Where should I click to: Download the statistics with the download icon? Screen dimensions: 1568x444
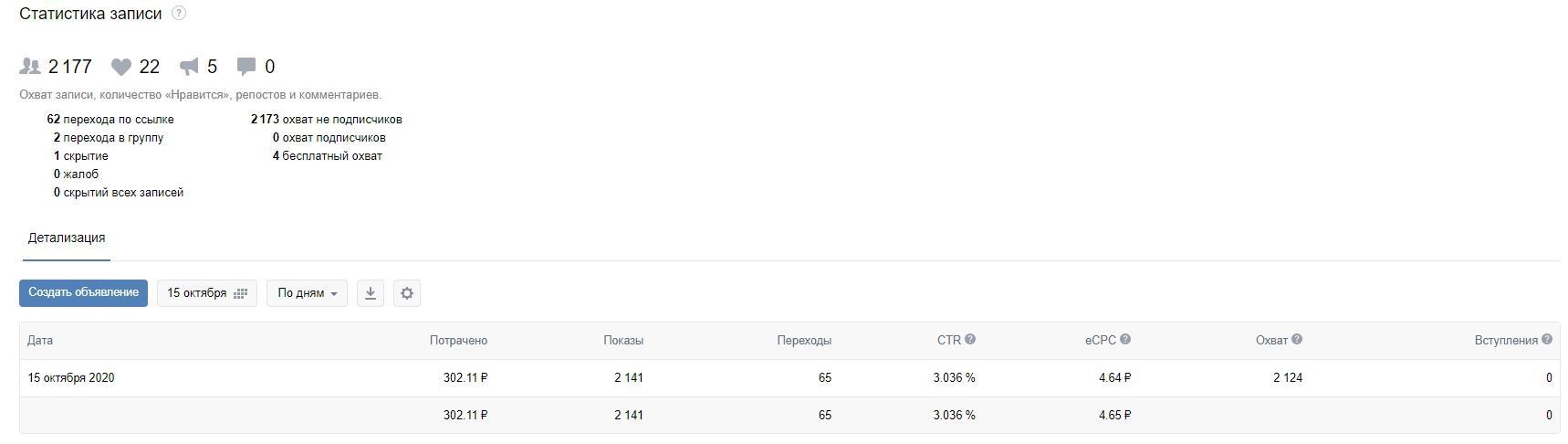coord(371,293)
